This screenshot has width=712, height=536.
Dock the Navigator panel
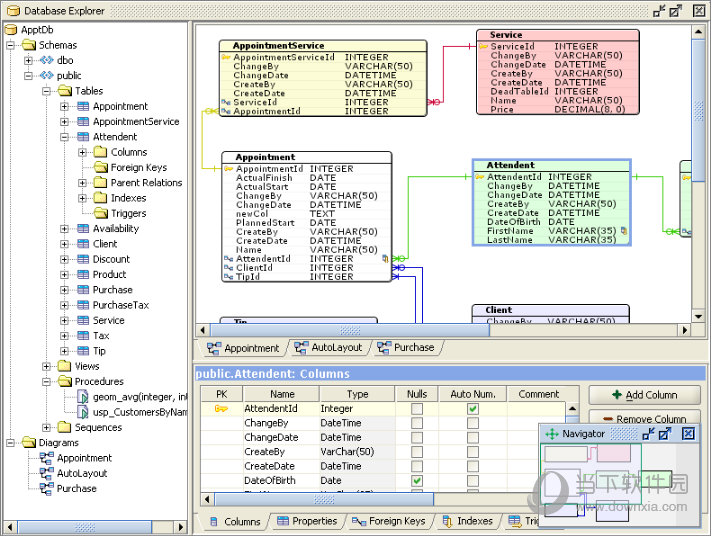click(x=648, y=434)
